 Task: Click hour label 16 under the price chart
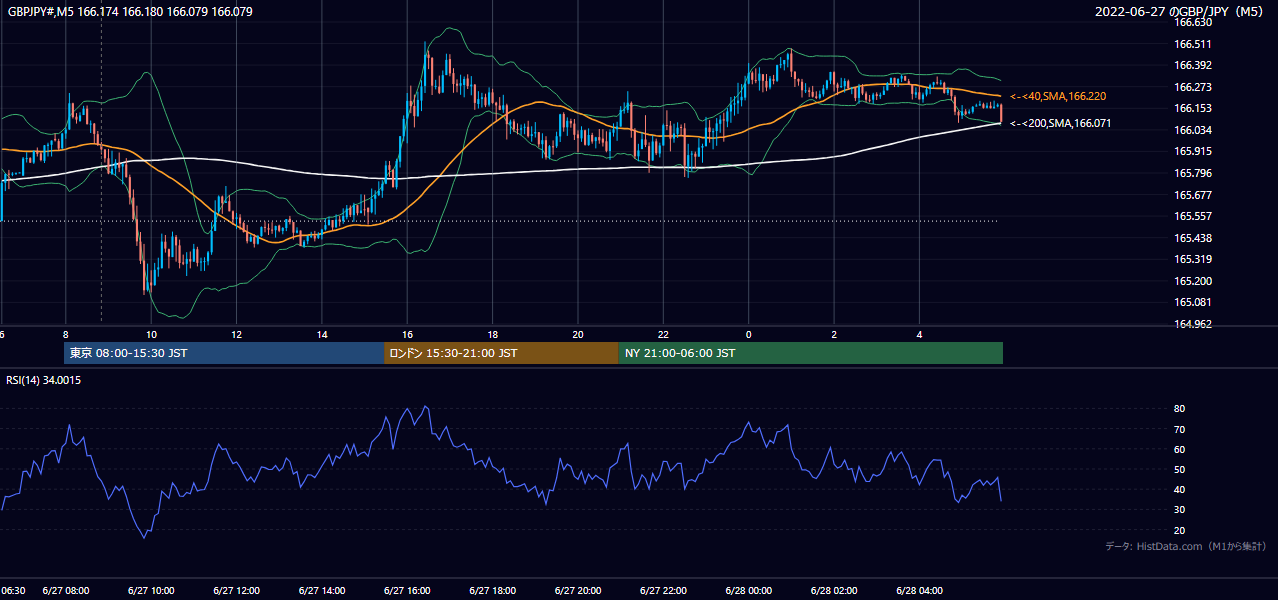coord(407,334)
